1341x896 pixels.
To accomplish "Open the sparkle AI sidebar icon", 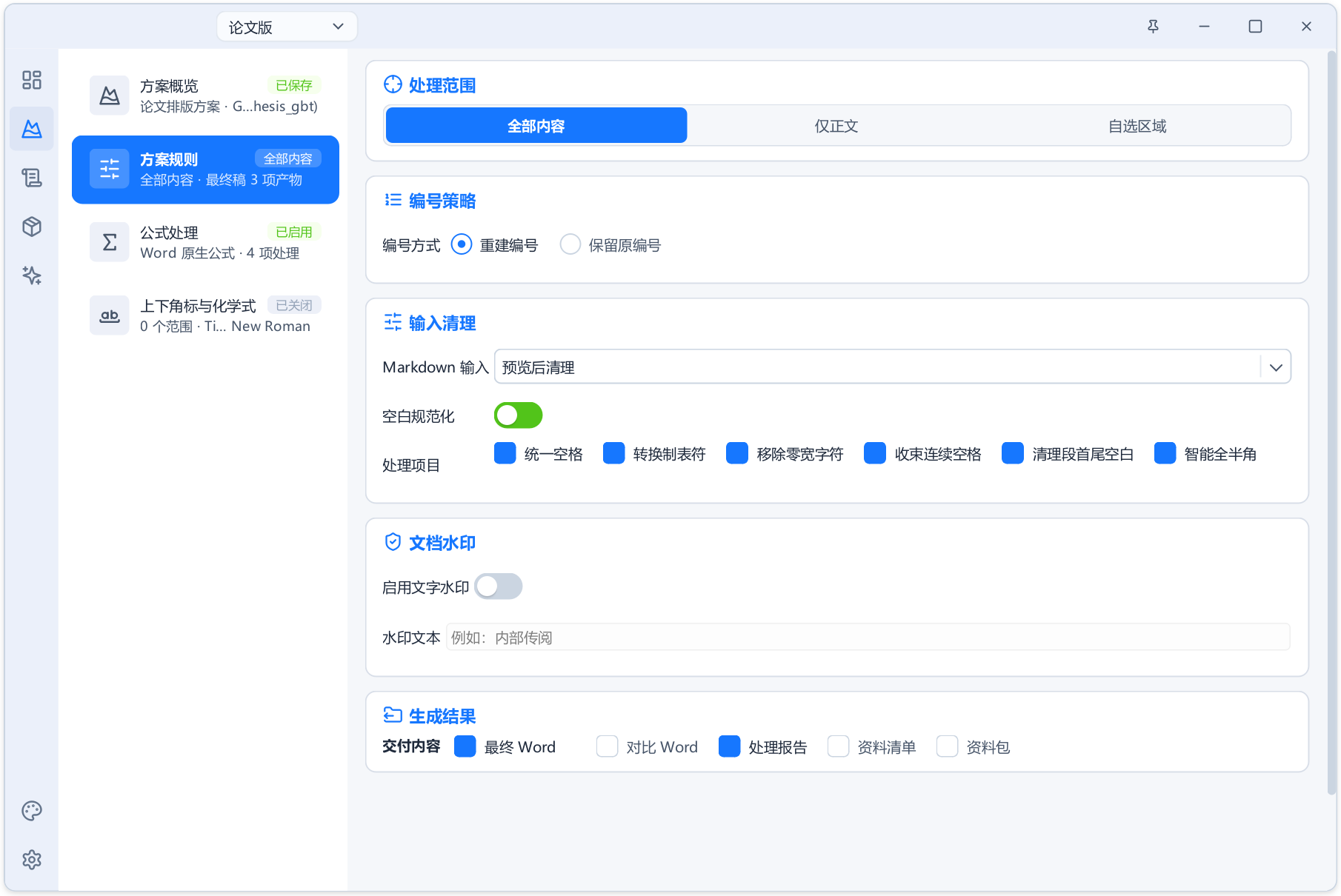I will point(32,275).
